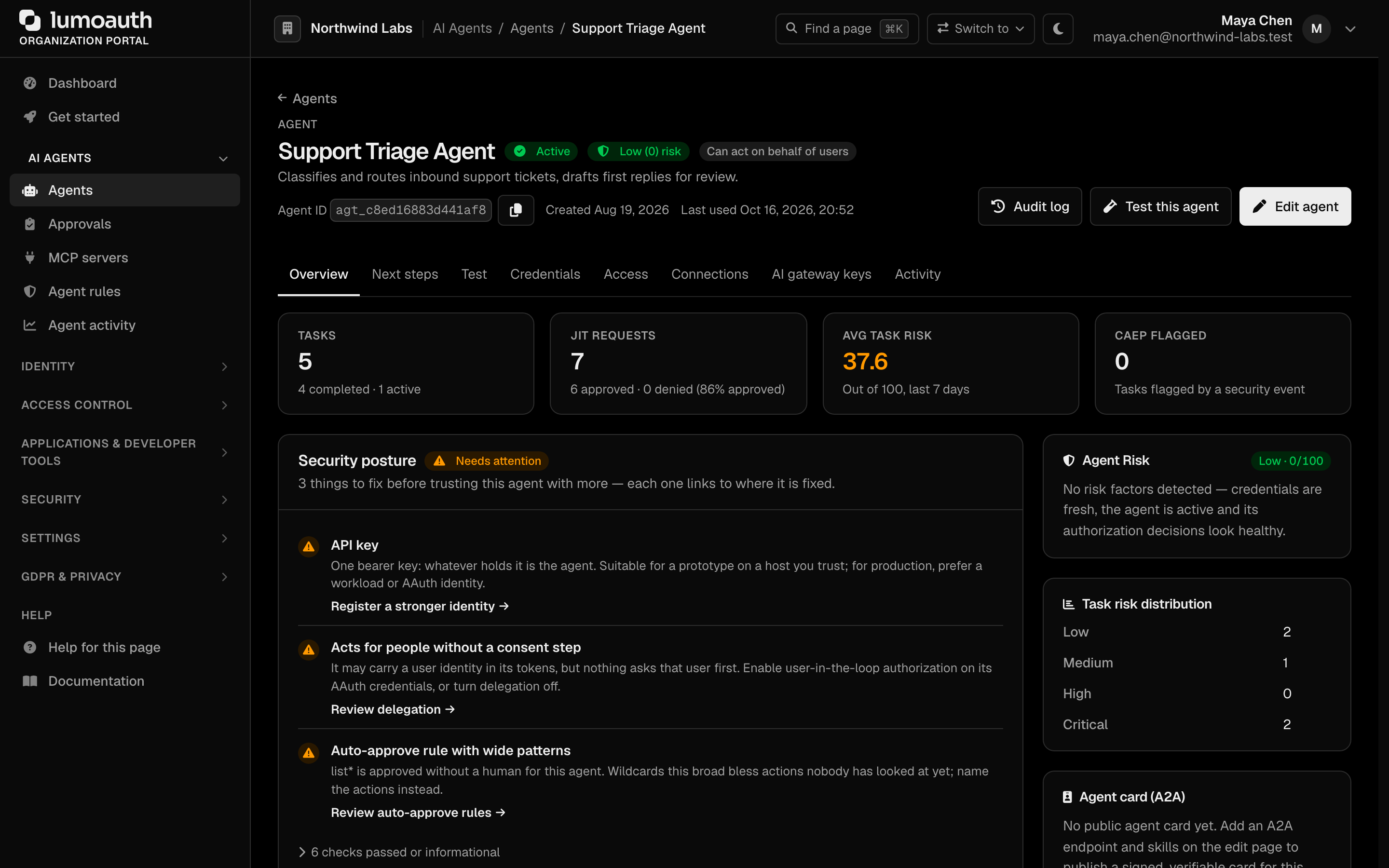
Task: Click the Test this agent button
Action: click(x=1160, y=206)
